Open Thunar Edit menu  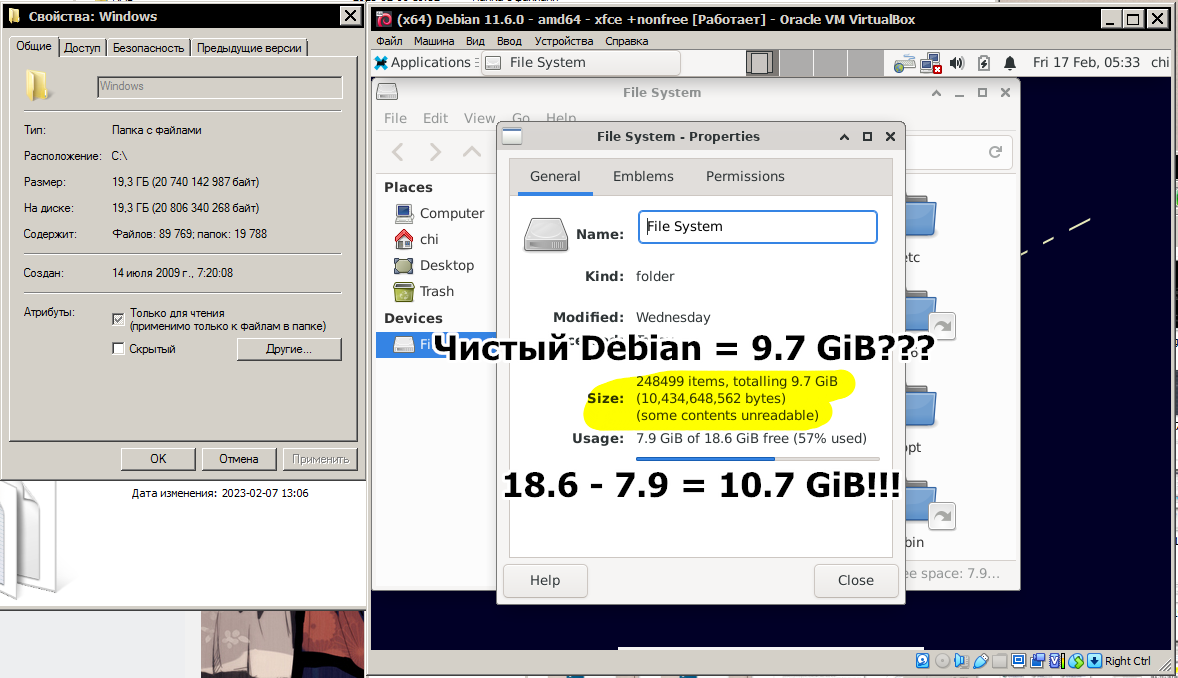click(x=435, y=118)
